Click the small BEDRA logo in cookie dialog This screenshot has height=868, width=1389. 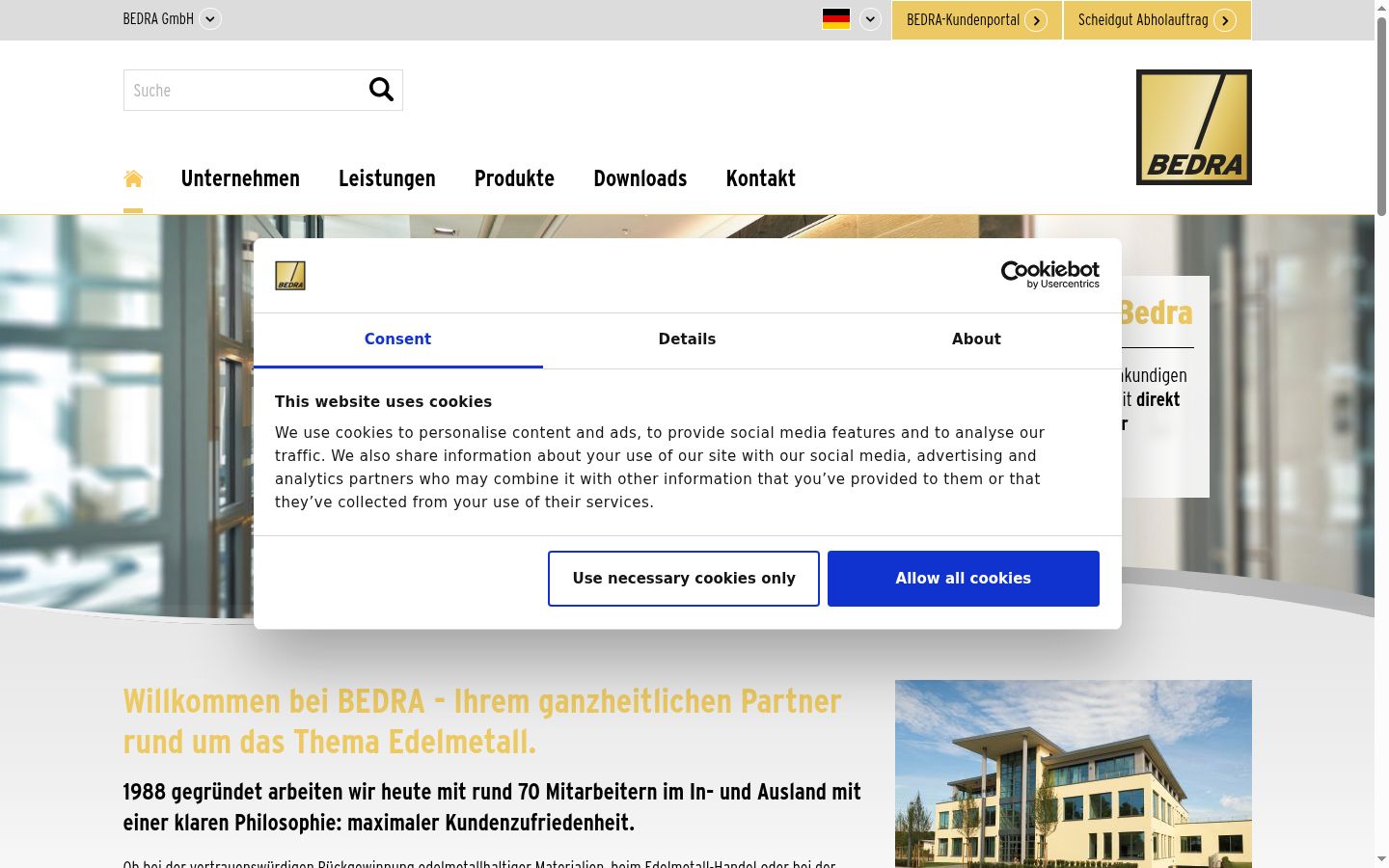coord(290,276)
